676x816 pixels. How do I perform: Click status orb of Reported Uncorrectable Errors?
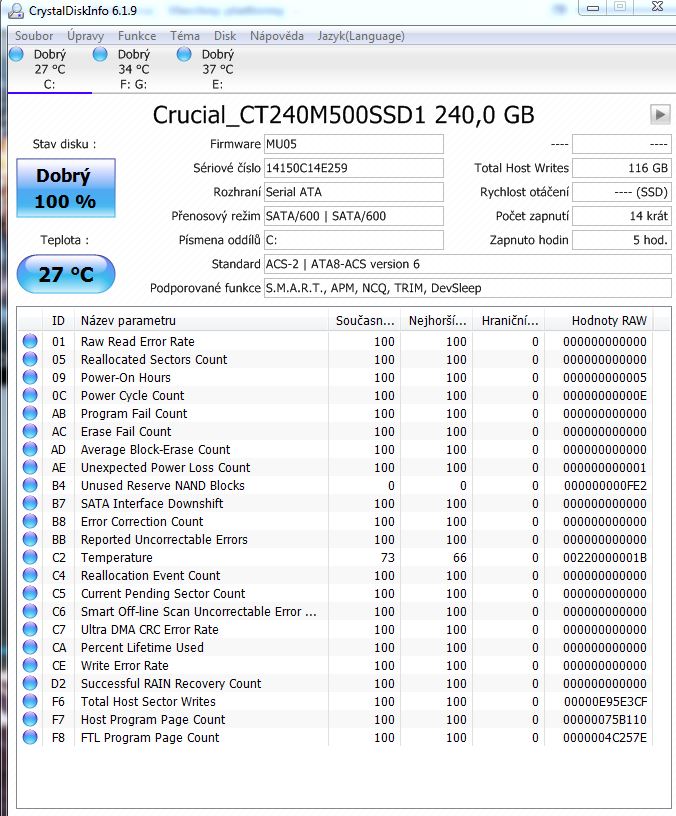click(30, 540)
